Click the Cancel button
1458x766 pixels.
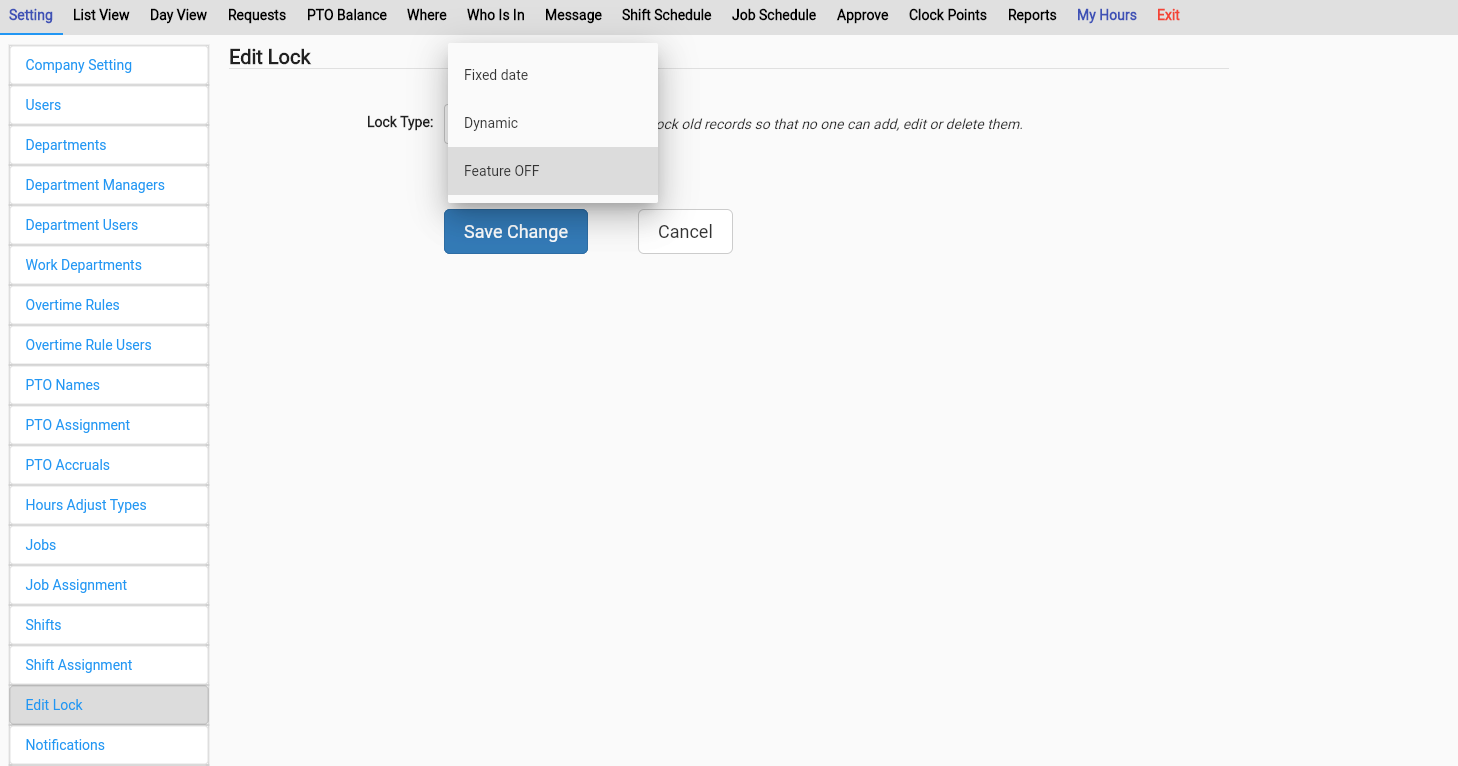685,231
